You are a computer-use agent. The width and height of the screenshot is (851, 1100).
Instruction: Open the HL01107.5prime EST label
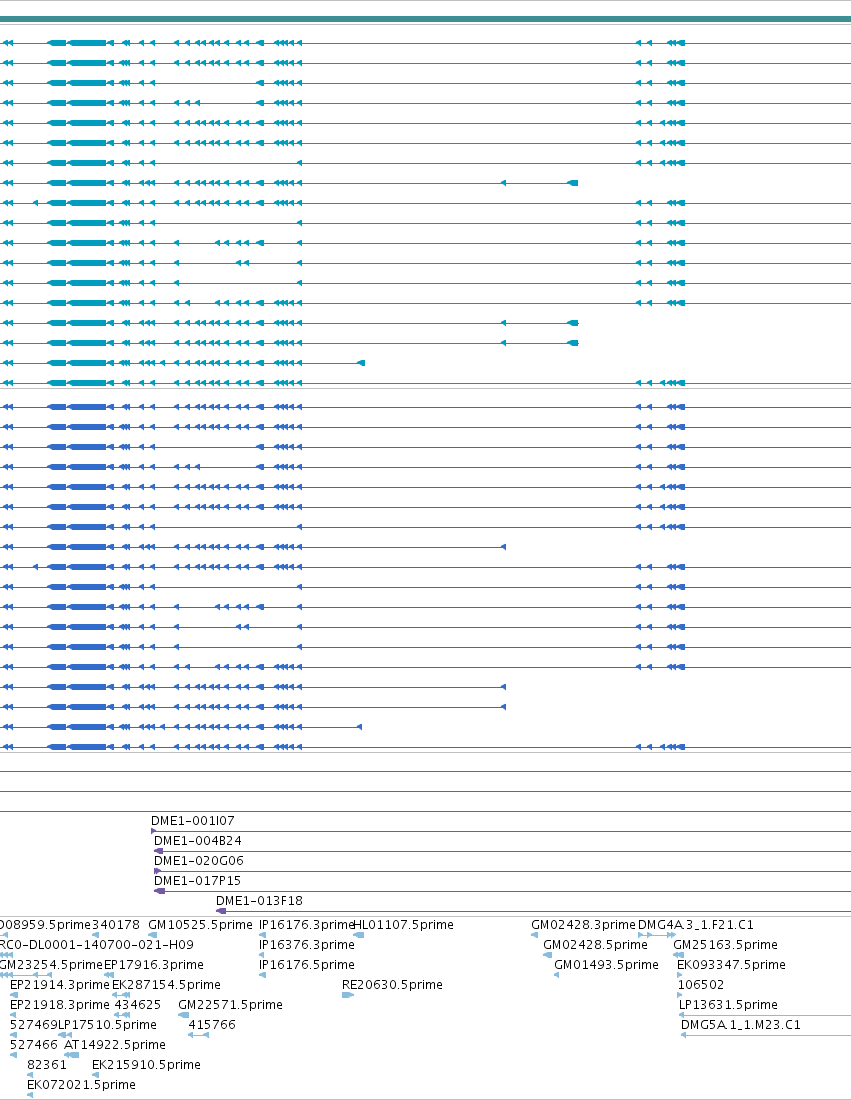click(x=403, y=925)
